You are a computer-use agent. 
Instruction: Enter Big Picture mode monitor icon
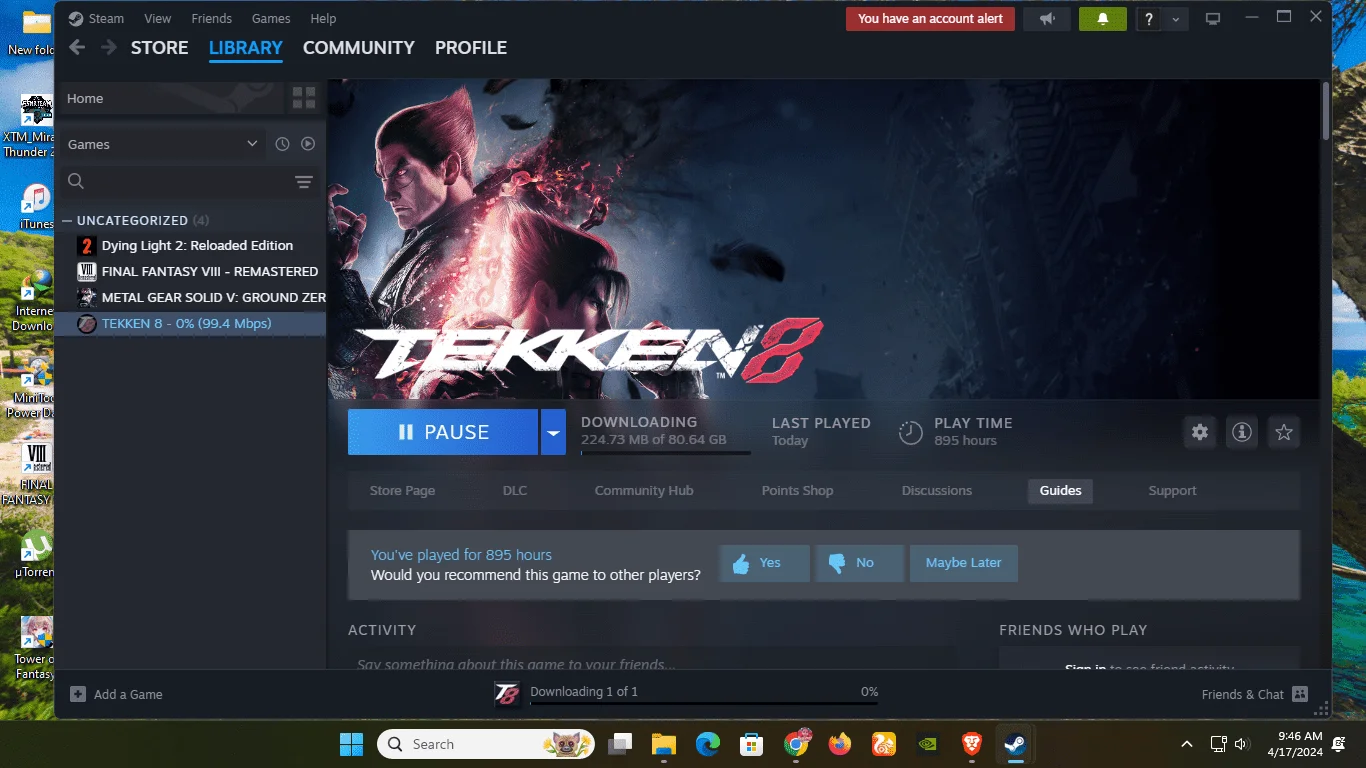point(1213,19)
